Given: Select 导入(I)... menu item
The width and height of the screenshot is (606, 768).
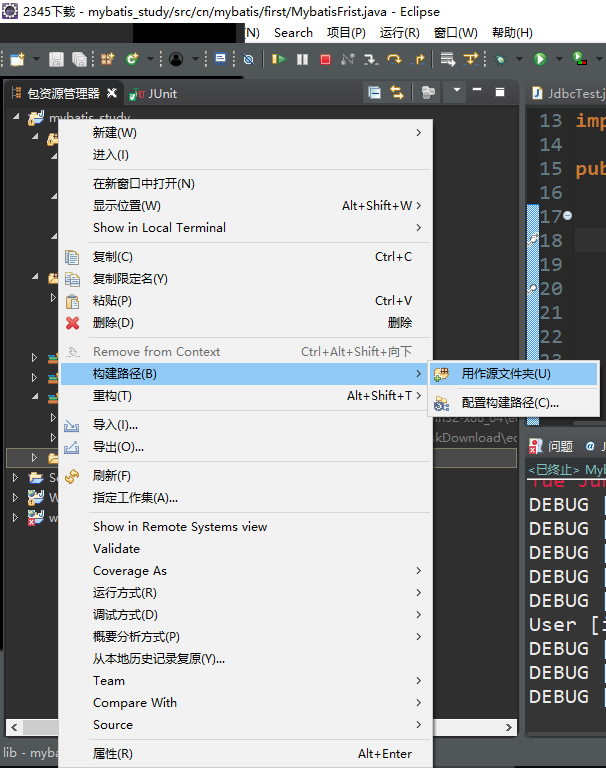Looking at the screenshot, I should point(246,425).
